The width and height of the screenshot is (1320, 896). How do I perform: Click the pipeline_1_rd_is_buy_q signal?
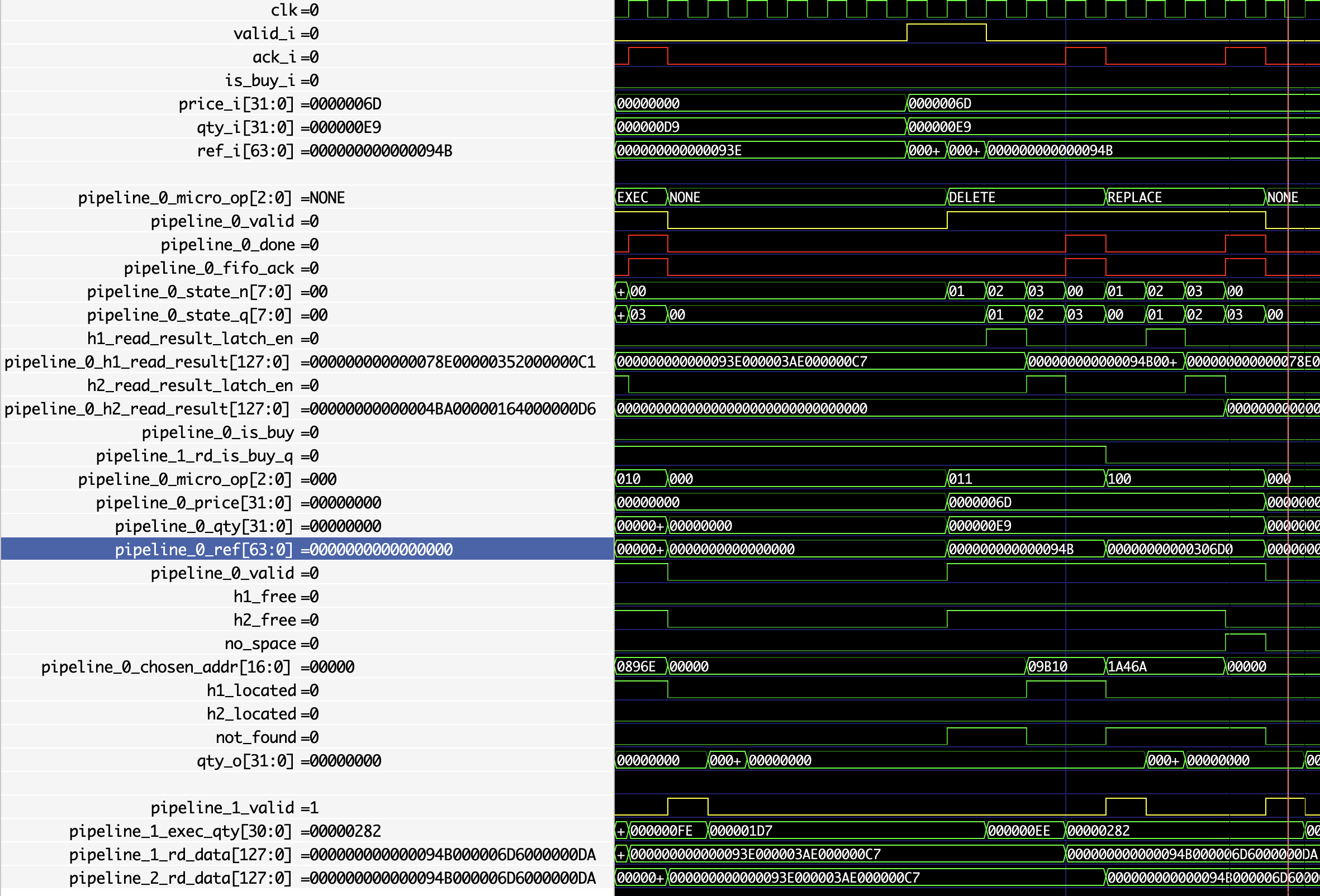point(307,455)
